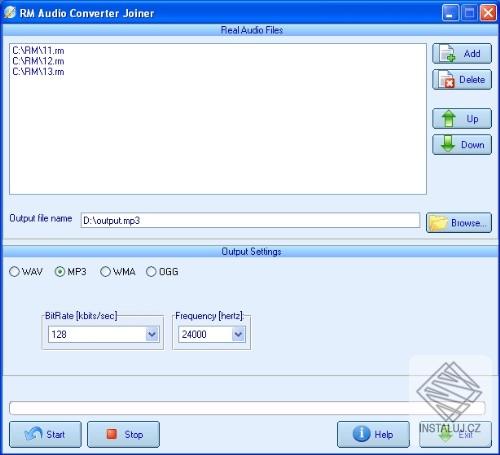Open the Browse folder dialog
This screenshot has height=455, width=500.
coord(459,222)
